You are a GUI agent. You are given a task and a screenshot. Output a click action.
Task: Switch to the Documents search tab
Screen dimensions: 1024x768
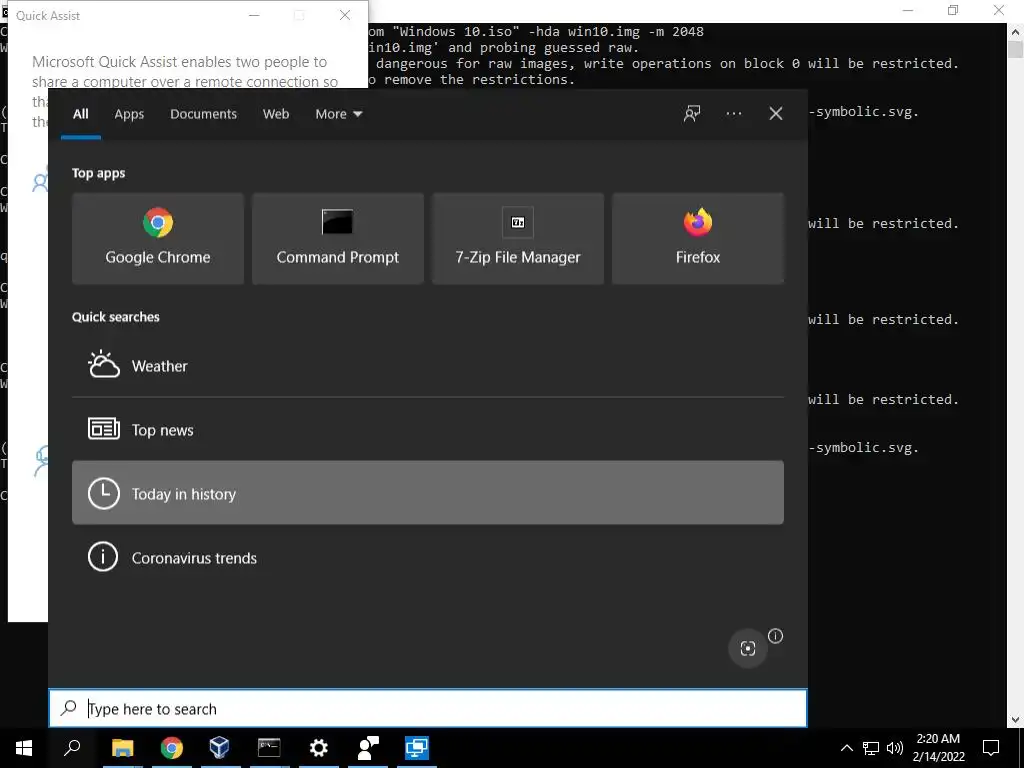203,114
